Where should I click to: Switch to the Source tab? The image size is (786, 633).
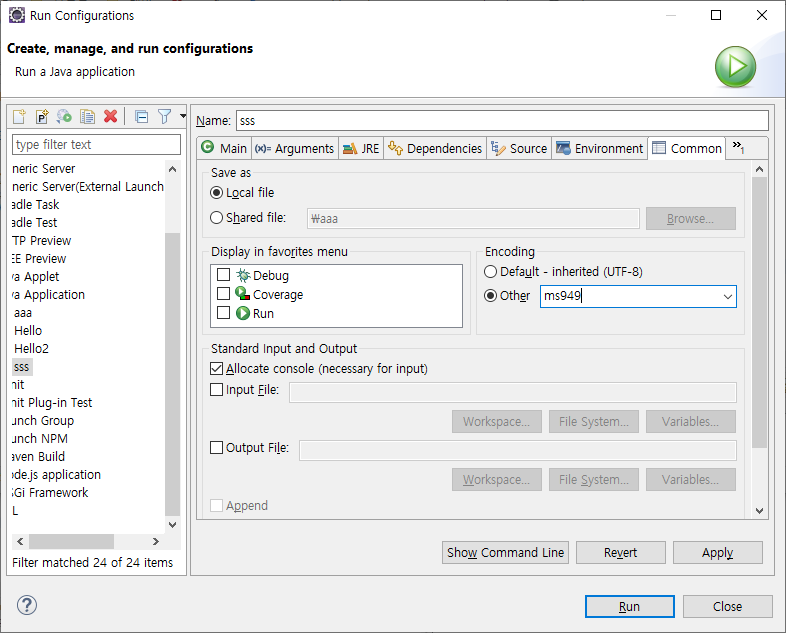(519, 148)
